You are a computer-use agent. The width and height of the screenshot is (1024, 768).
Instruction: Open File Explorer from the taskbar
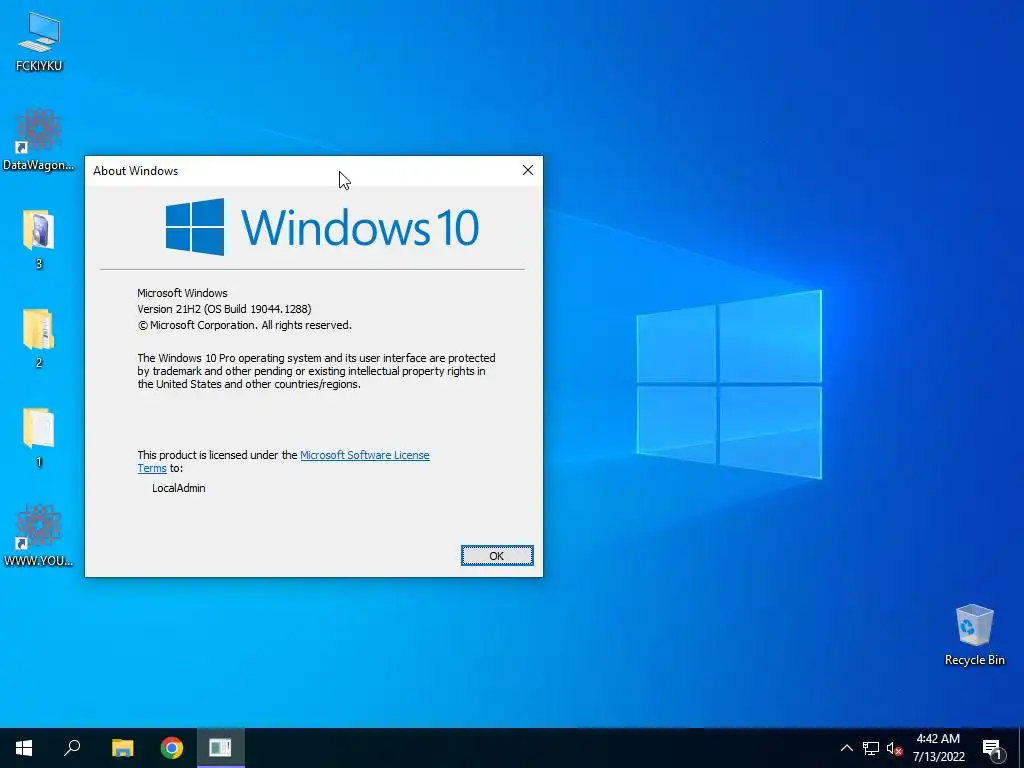122,748
